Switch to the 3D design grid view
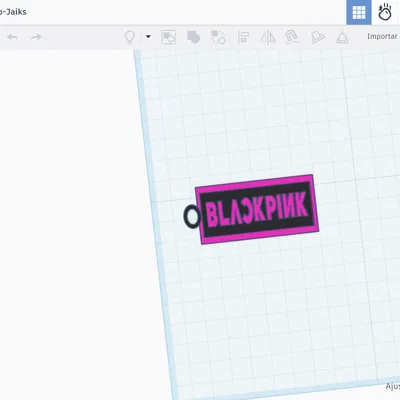The width and height of the screenshot is (400, 400). [359, 12]
